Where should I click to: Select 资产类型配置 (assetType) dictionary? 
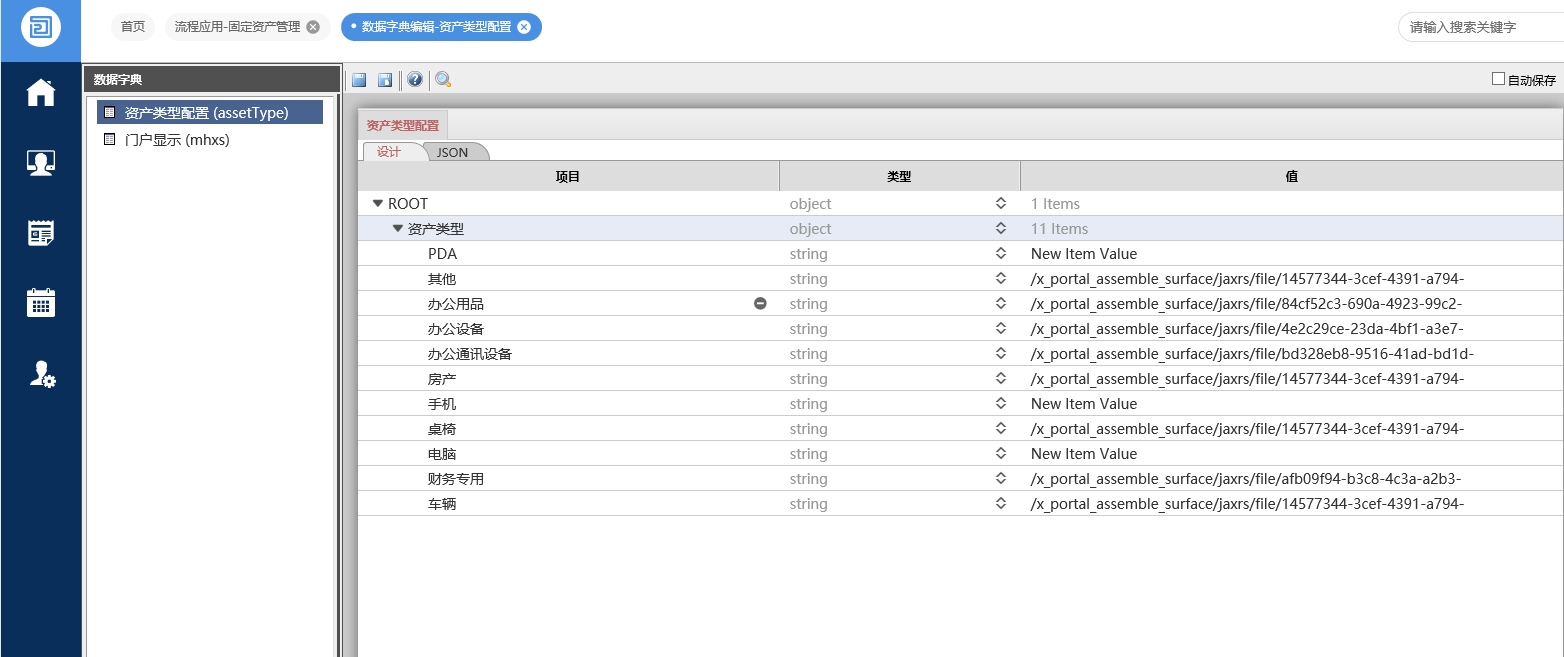pos(210,112)
